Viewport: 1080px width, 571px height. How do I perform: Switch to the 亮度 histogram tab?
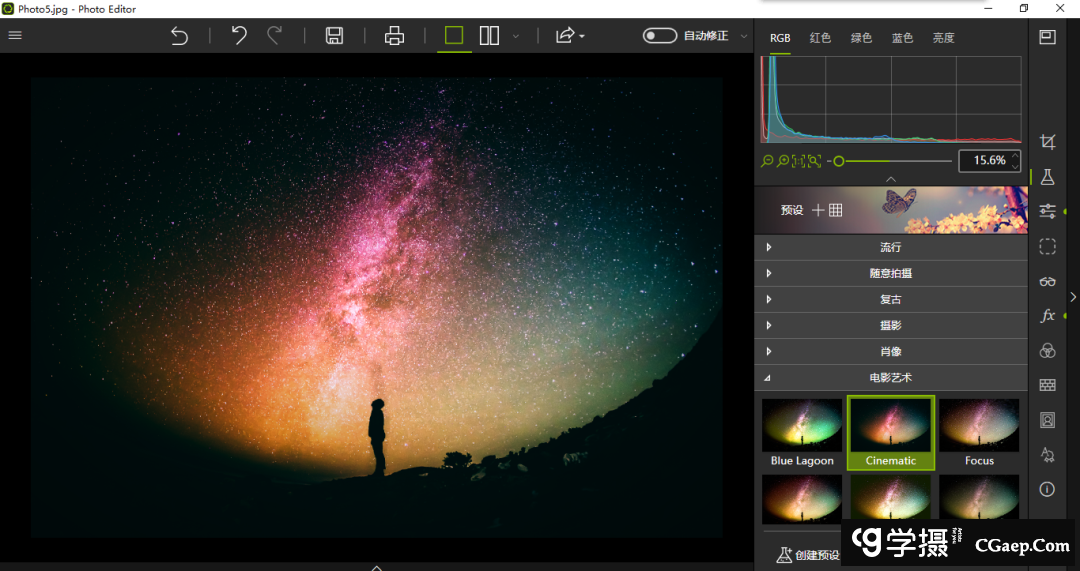pyautogui.click(x=943, y=38)
